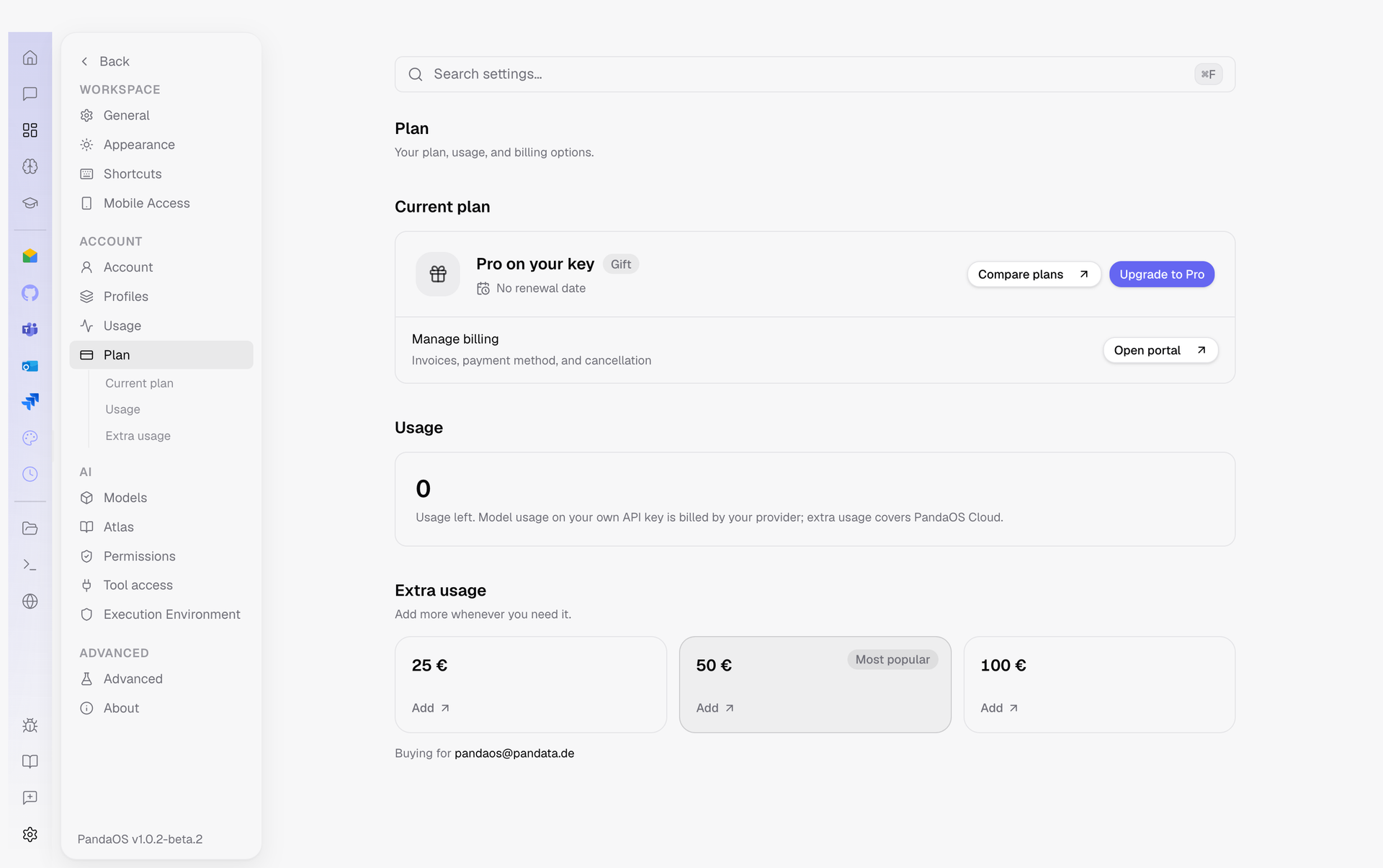
Task: Open the Outlook icon in rail
Action: (x=30, y=366)
